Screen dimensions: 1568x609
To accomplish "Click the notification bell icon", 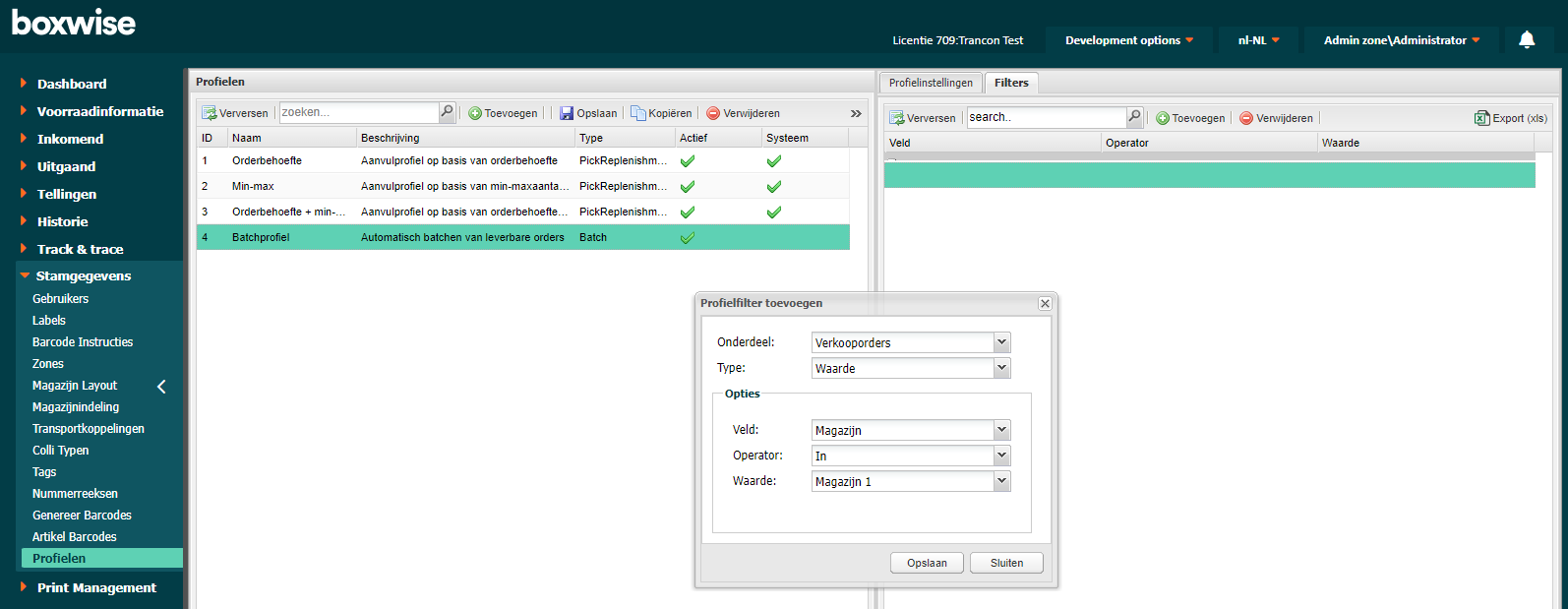I will click(1527, 39).
